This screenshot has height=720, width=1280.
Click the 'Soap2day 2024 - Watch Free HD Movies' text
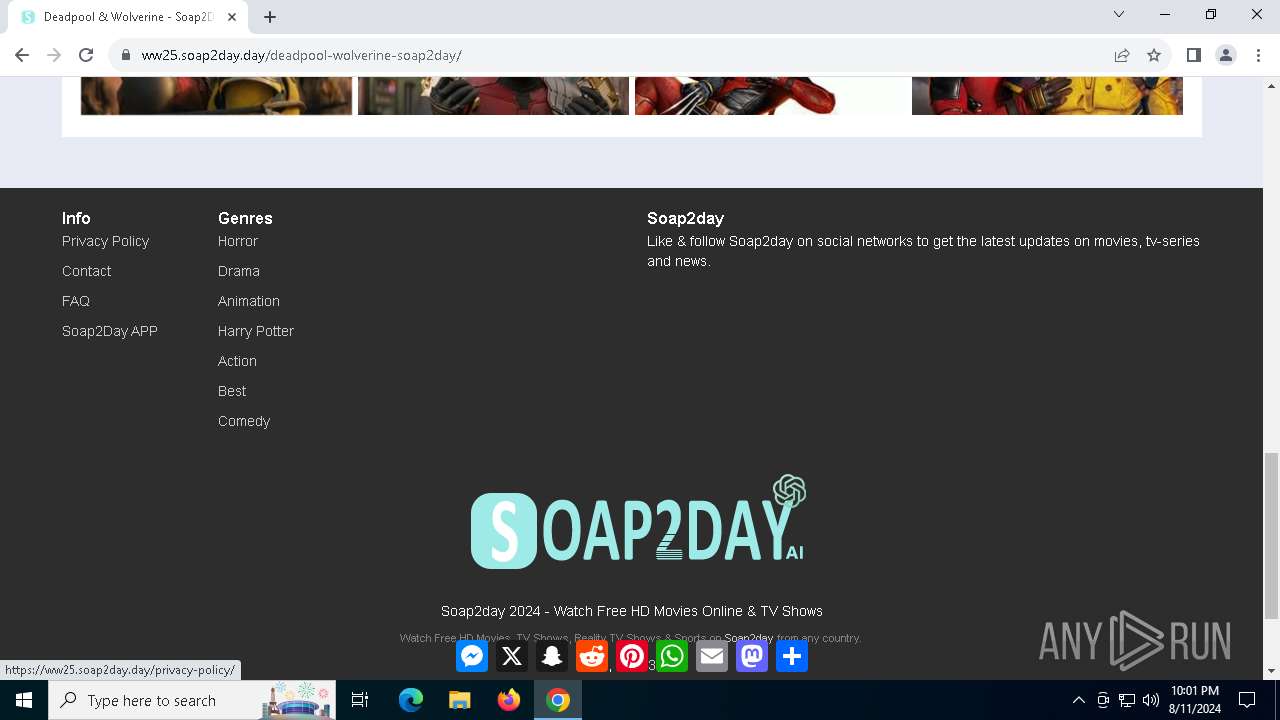632,611
